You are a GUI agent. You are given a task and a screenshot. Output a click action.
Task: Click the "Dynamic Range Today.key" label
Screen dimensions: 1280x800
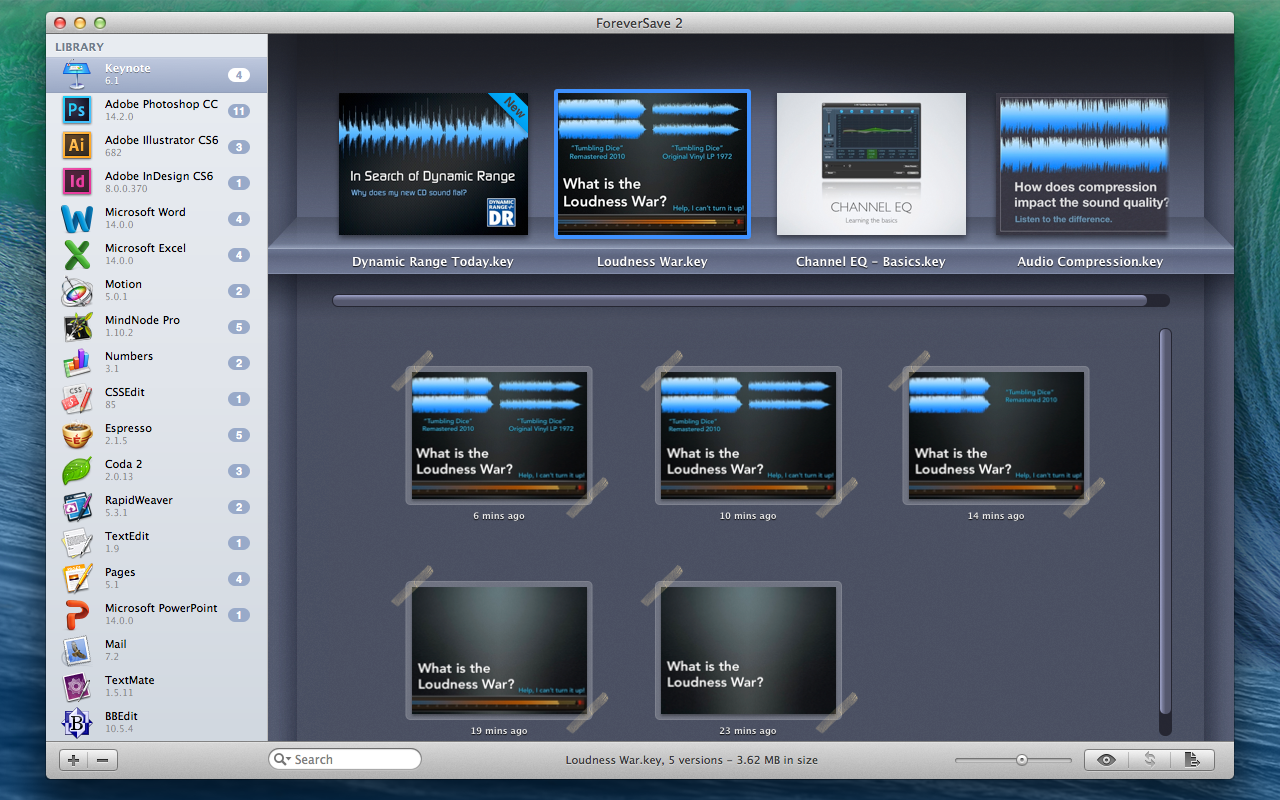pos(433,262)
